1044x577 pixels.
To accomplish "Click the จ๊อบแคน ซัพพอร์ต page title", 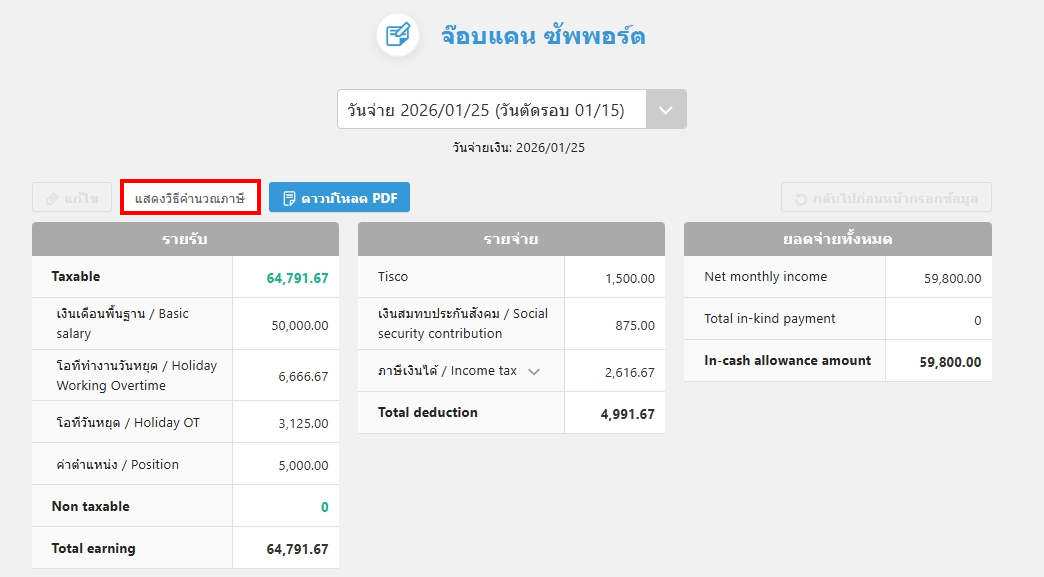I will [x=543, y=36].
